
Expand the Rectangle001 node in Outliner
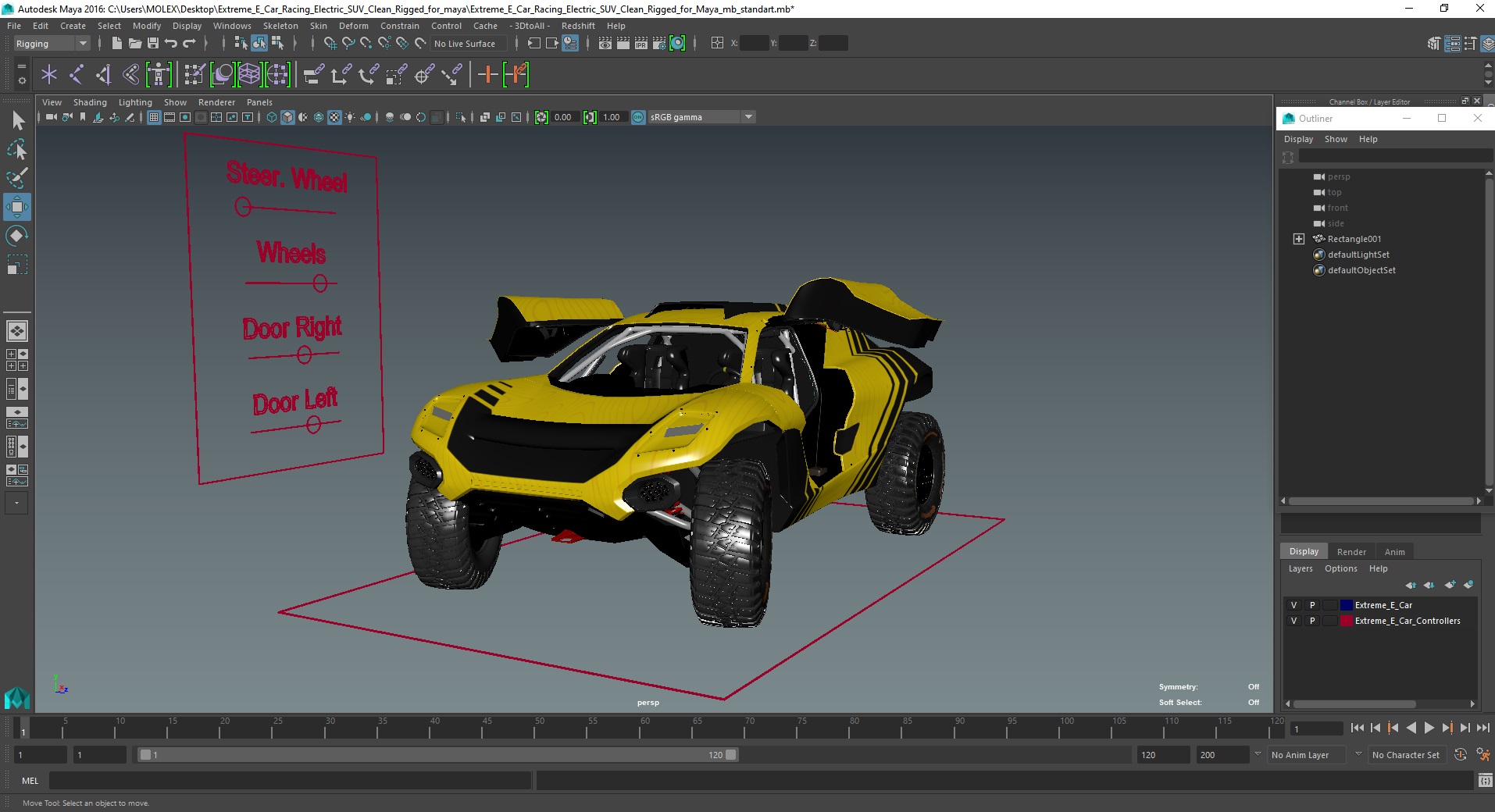pyautogui.click(x=1298, y=239)
